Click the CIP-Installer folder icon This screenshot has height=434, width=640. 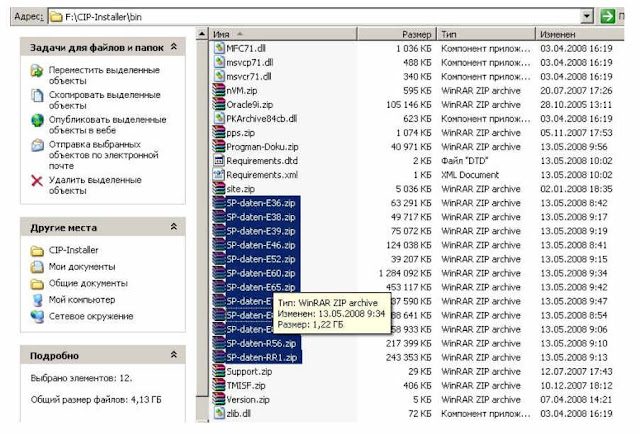[x=37, y=250]
